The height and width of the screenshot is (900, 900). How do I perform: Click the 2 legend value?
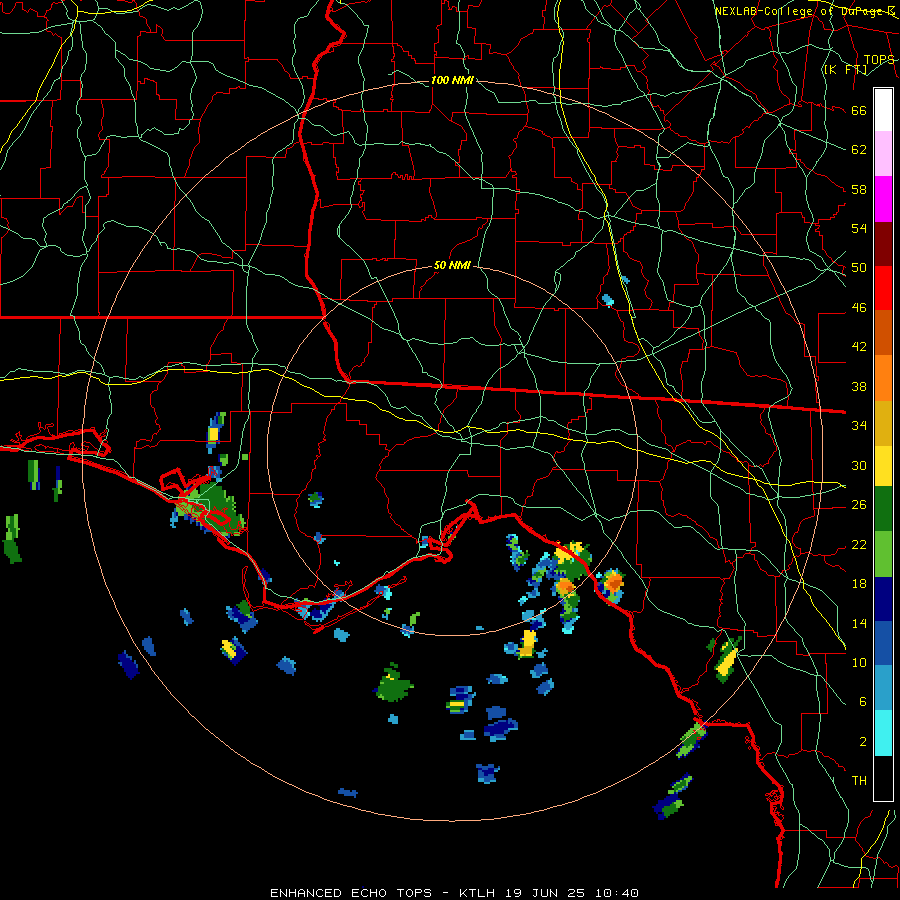point(862,742)
